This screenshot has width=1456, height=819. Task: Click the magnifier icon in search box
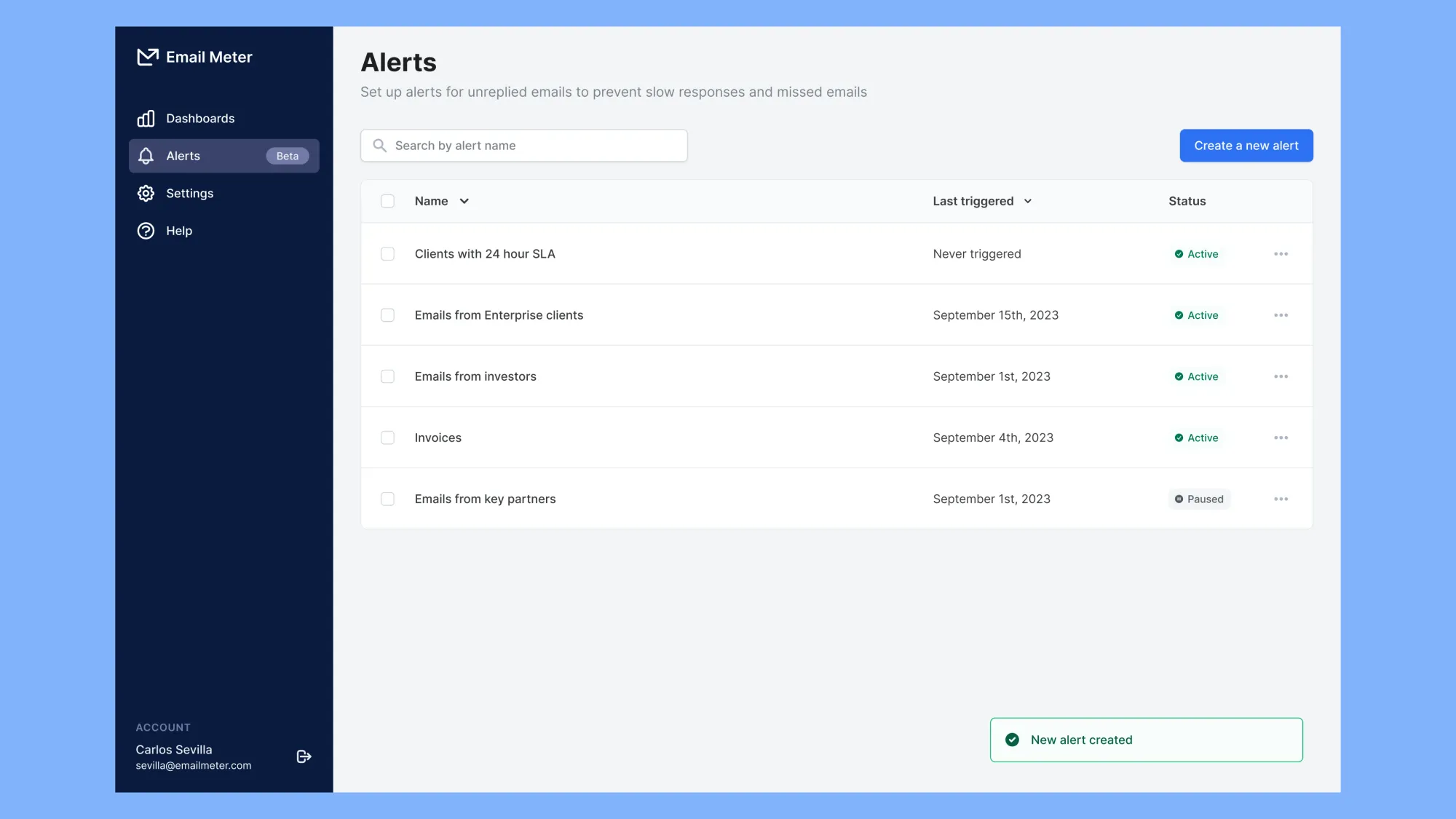(x=379, y=146)
